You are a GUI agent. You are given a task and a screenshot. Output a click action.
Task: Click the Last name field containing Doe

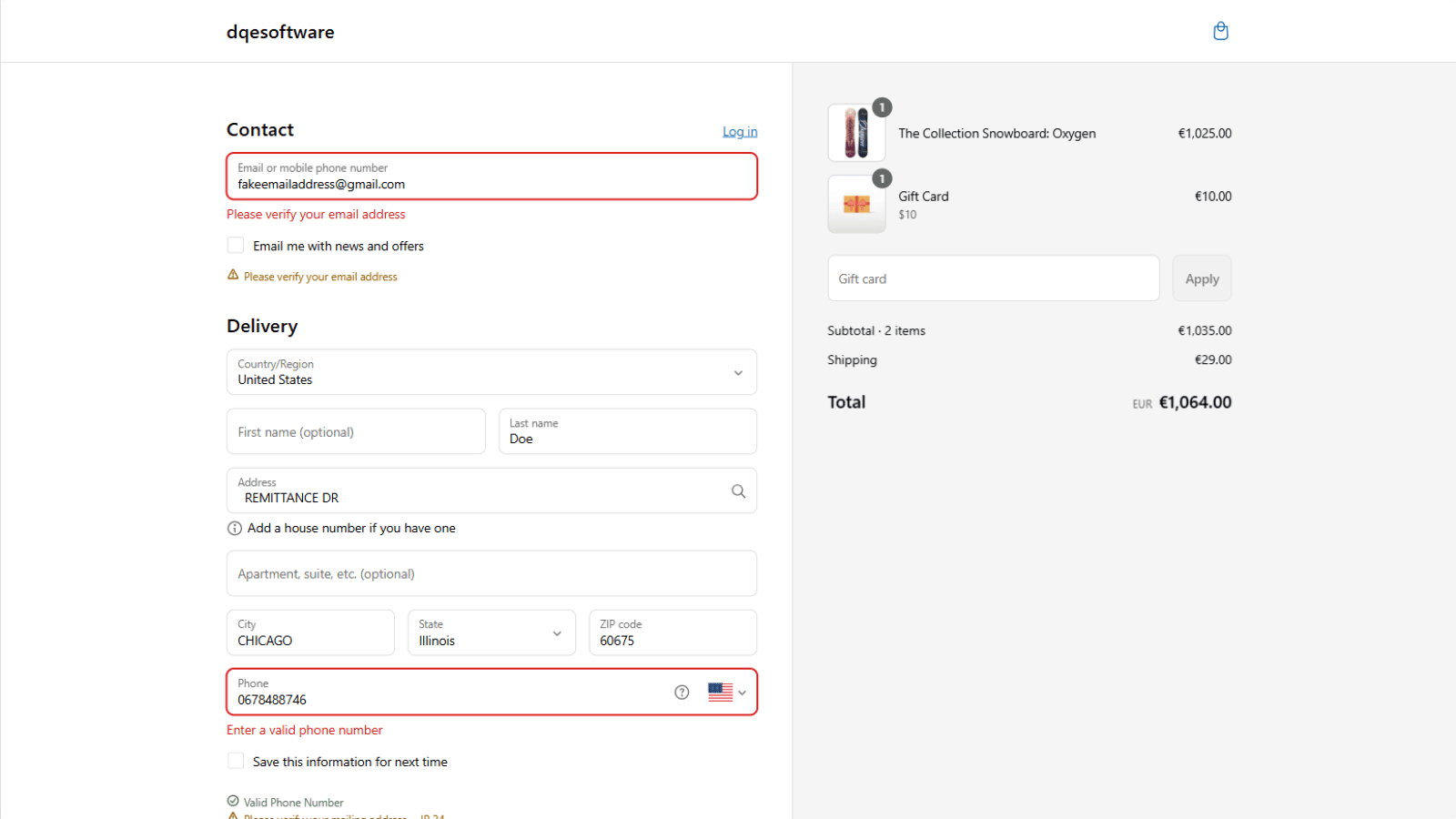tap(628, 431)
